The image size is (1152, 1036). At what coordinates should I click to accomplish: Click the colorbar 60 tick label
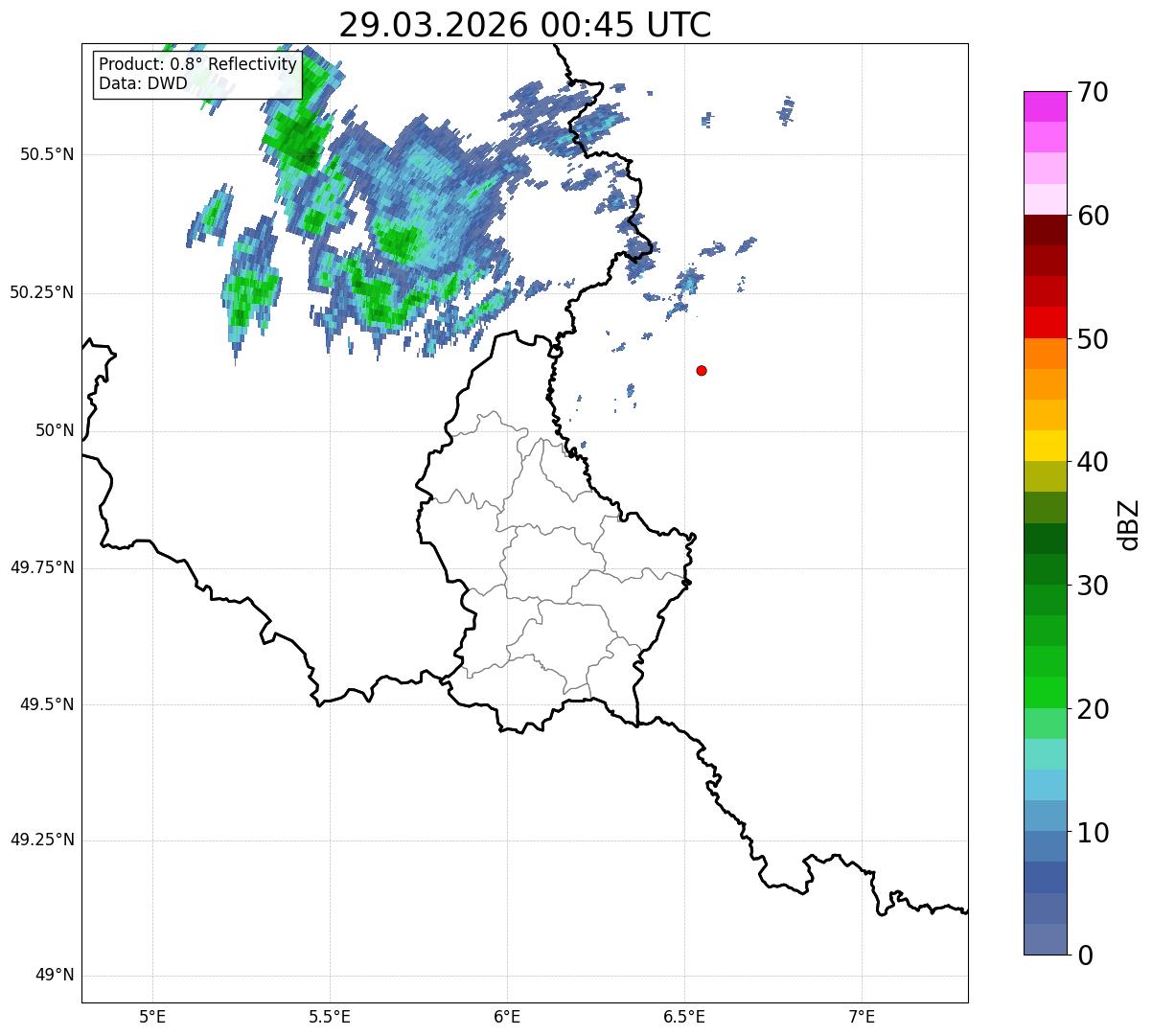(1093, 216)
